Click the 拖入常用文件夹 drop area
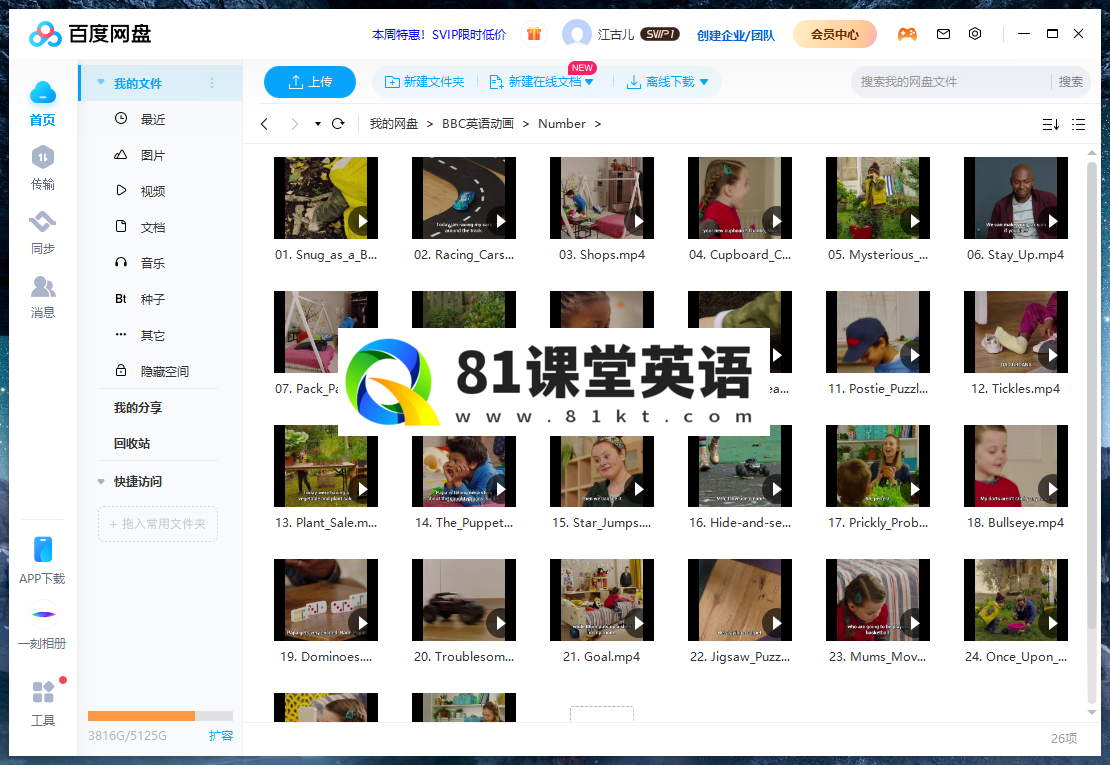Image resolution: width=1110 pixels, height=765 pixels. click(x=158, y=524)
